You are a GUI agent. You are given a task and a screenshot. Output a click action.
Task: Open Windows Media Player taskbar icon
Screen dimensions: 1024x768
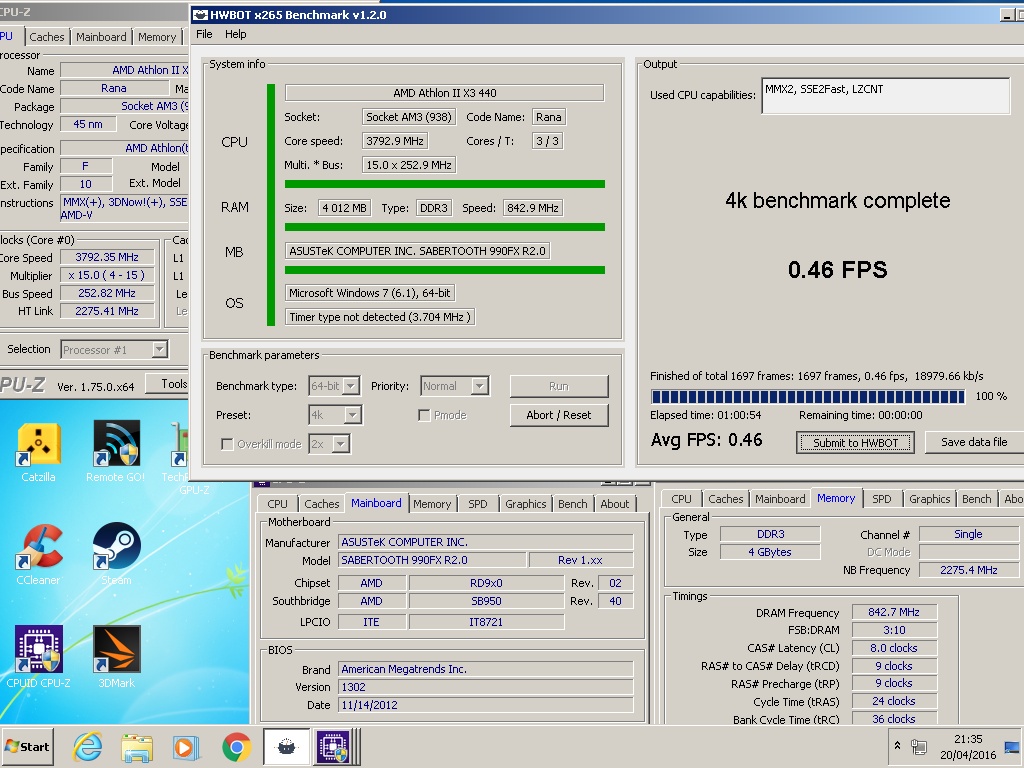click(185, 746)
